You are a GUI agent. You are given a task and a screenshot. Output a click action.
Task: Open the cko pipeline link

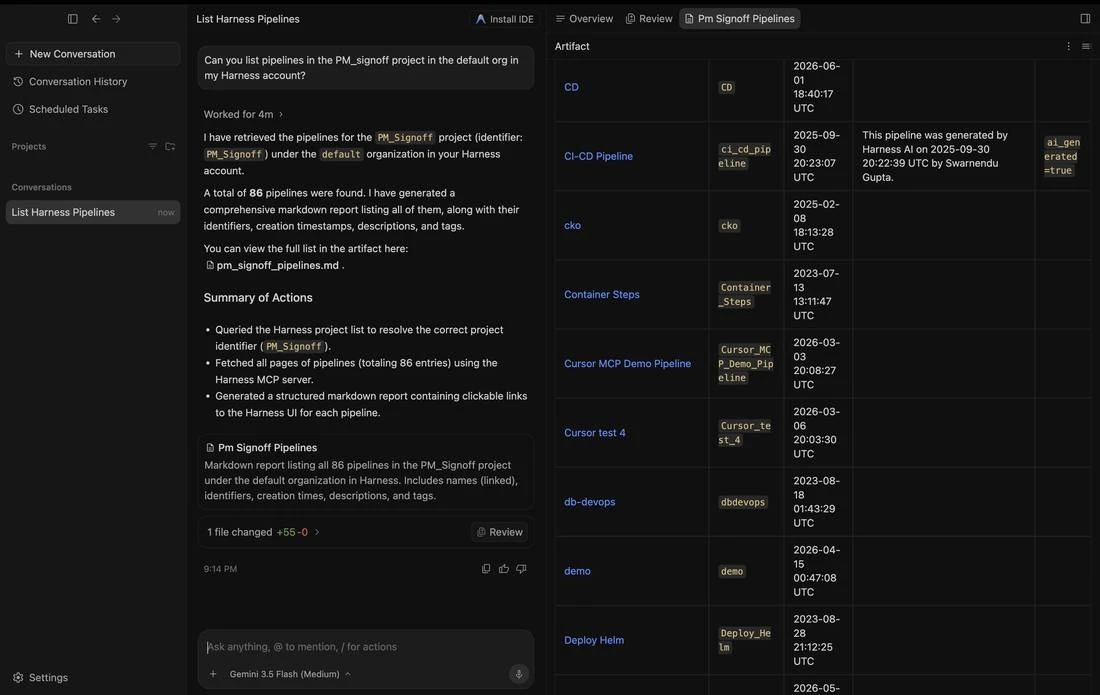572,226
